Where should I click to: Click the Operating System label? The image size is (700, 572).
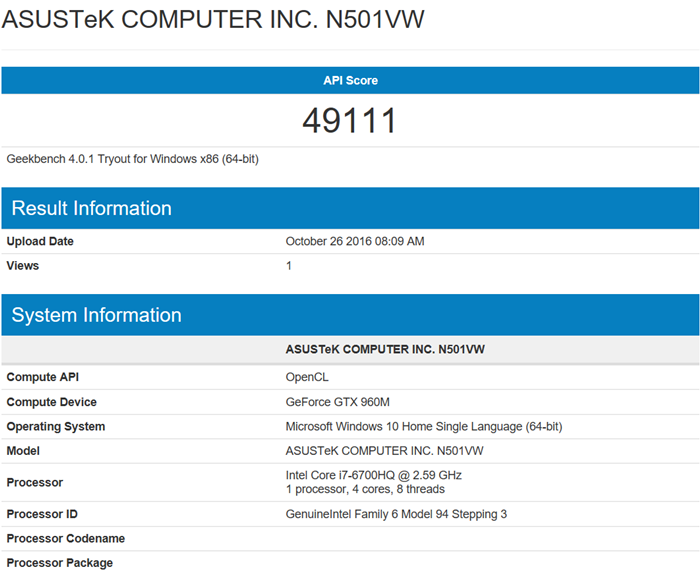(56, 426)
